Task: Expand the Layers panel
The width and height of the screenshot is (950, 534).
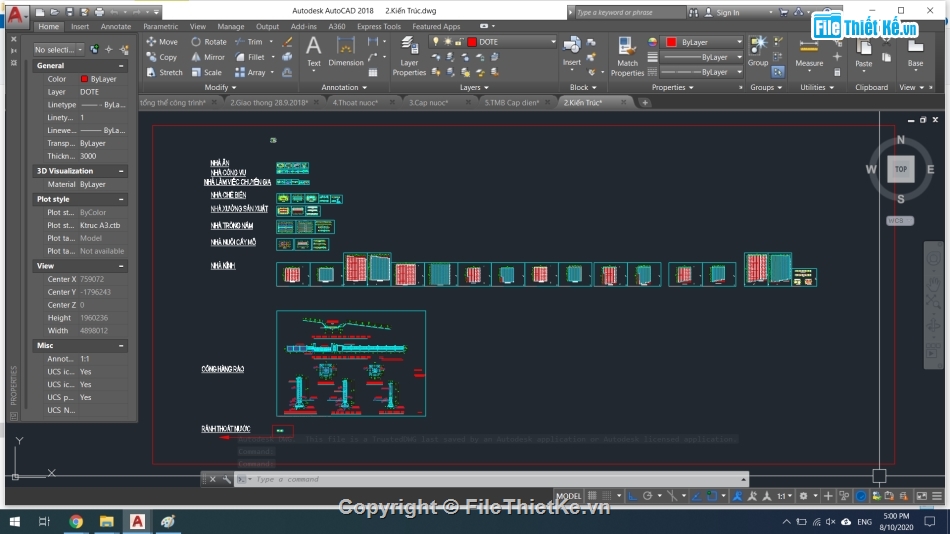Action: pos(474,87)
